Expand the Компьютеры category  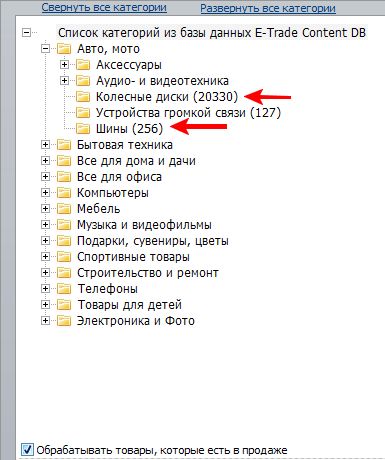point(45,193)
